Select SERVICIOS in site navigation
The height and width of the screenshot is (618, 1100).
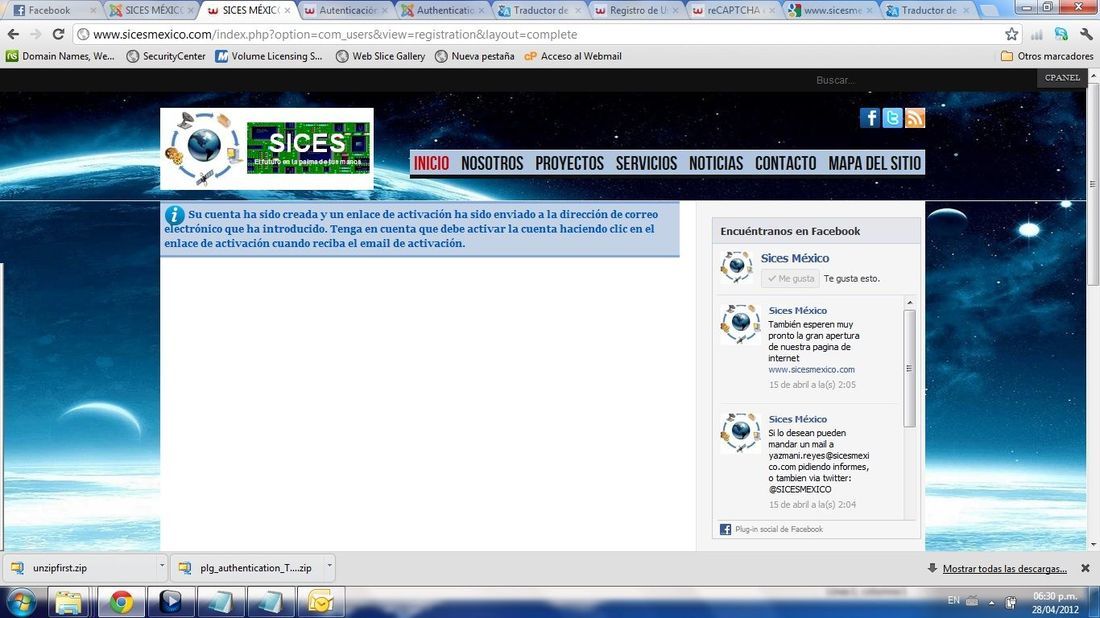coord(646,163)
